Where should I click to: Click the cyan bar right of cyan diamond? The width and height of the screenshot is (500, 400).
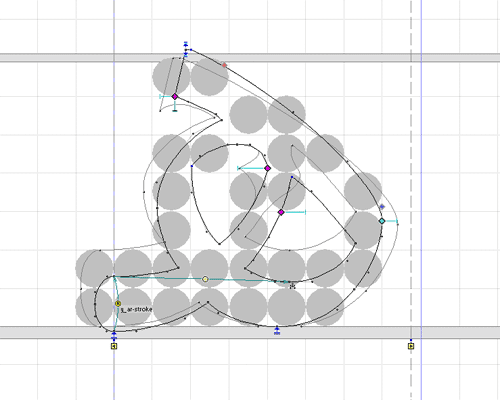click(x=392, y=221)
